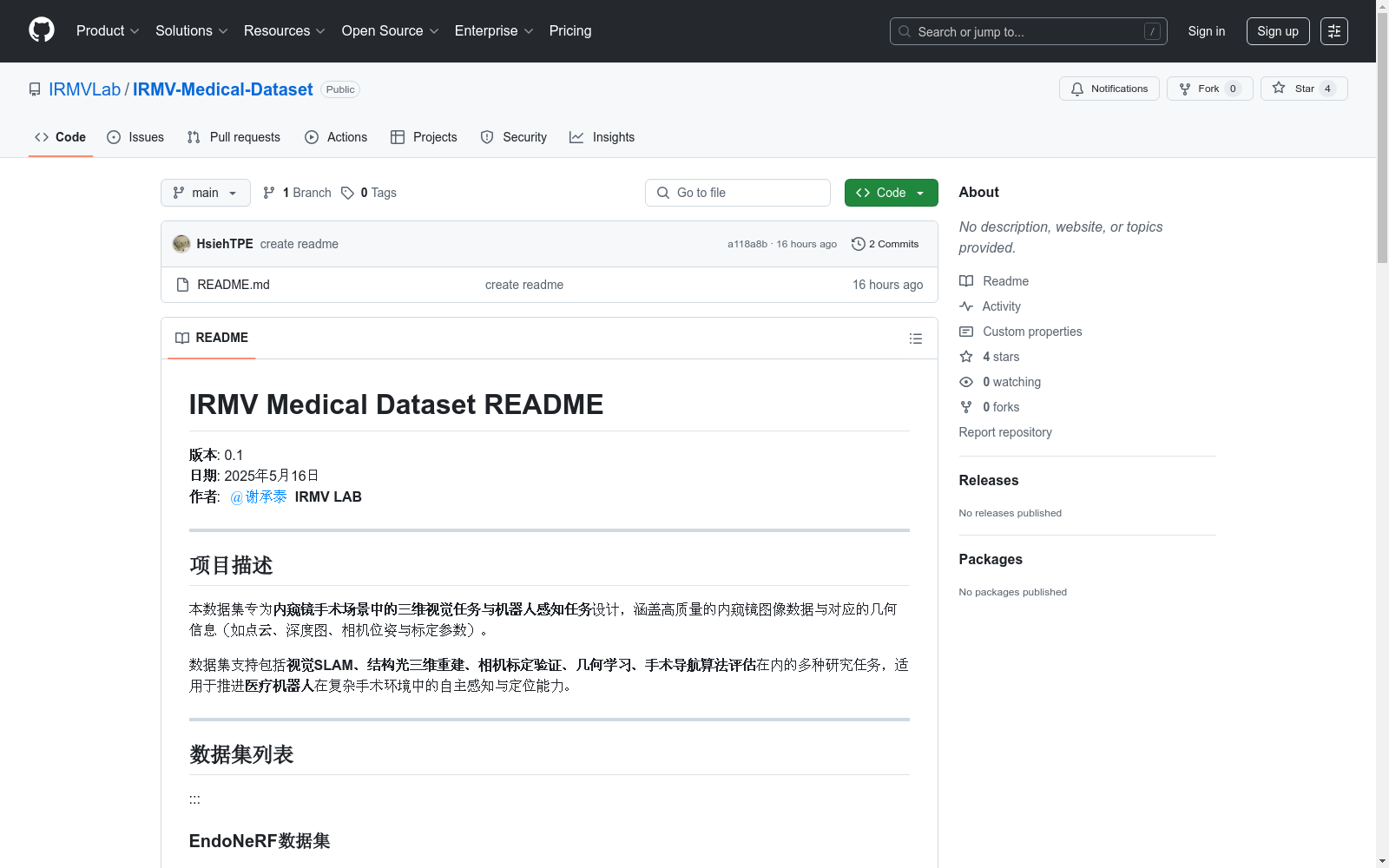View the 2 Commits history
The height and width of the screenshot is (868, 1389).
[885, 244]
